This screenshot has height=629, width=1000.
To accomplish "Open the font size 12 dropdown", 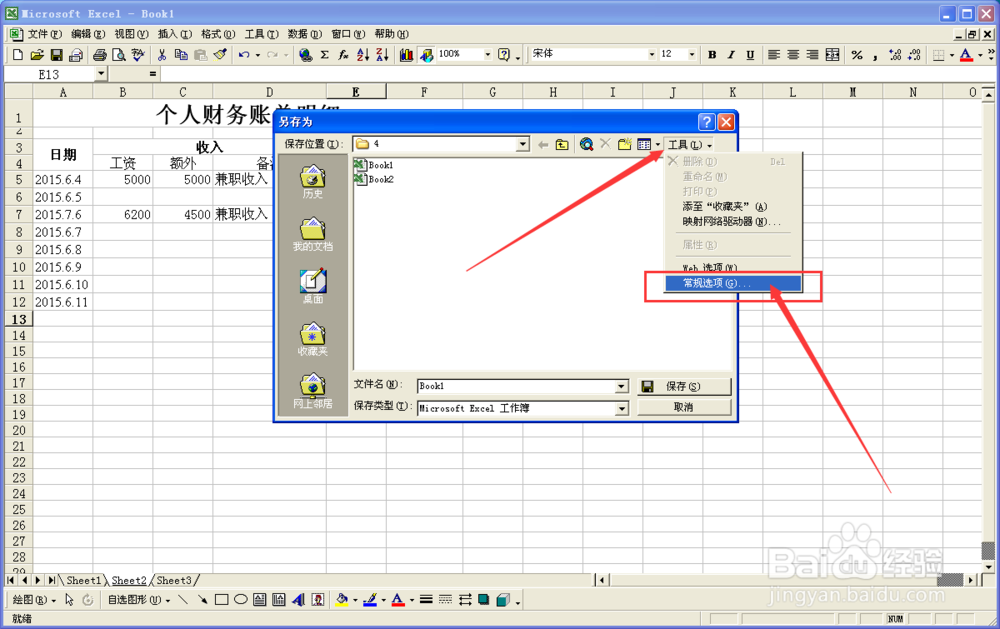I will pyautogui.click(x=692, y=55).
